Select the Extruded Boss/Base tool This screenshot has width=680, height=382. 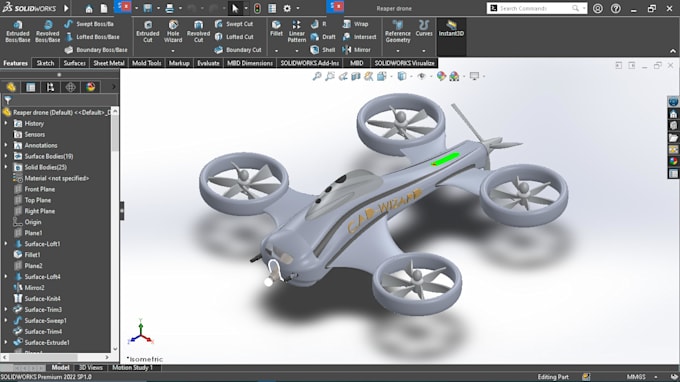[18, 31]
